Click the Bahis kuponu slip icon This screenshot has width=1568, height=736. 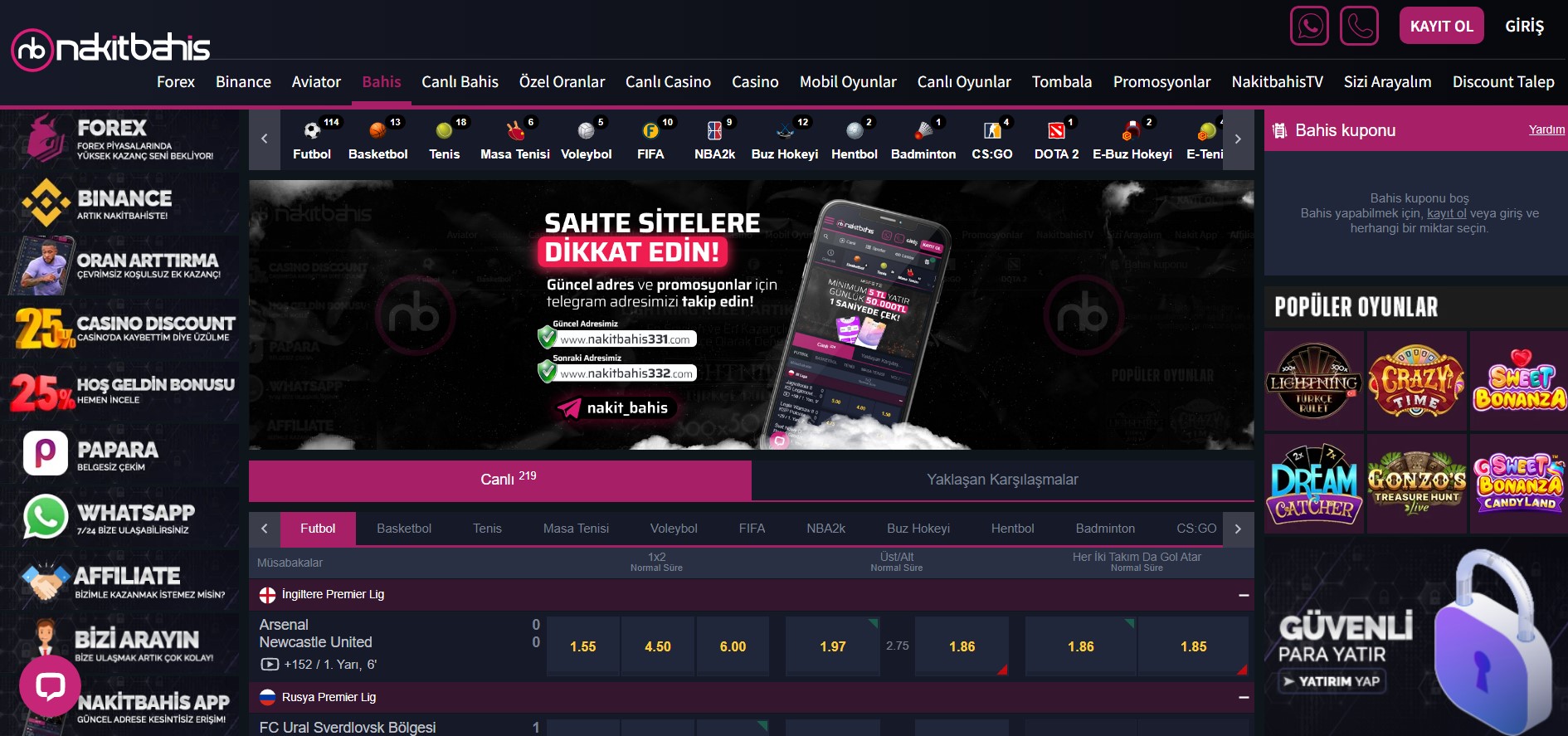(x=1280, y=130)
